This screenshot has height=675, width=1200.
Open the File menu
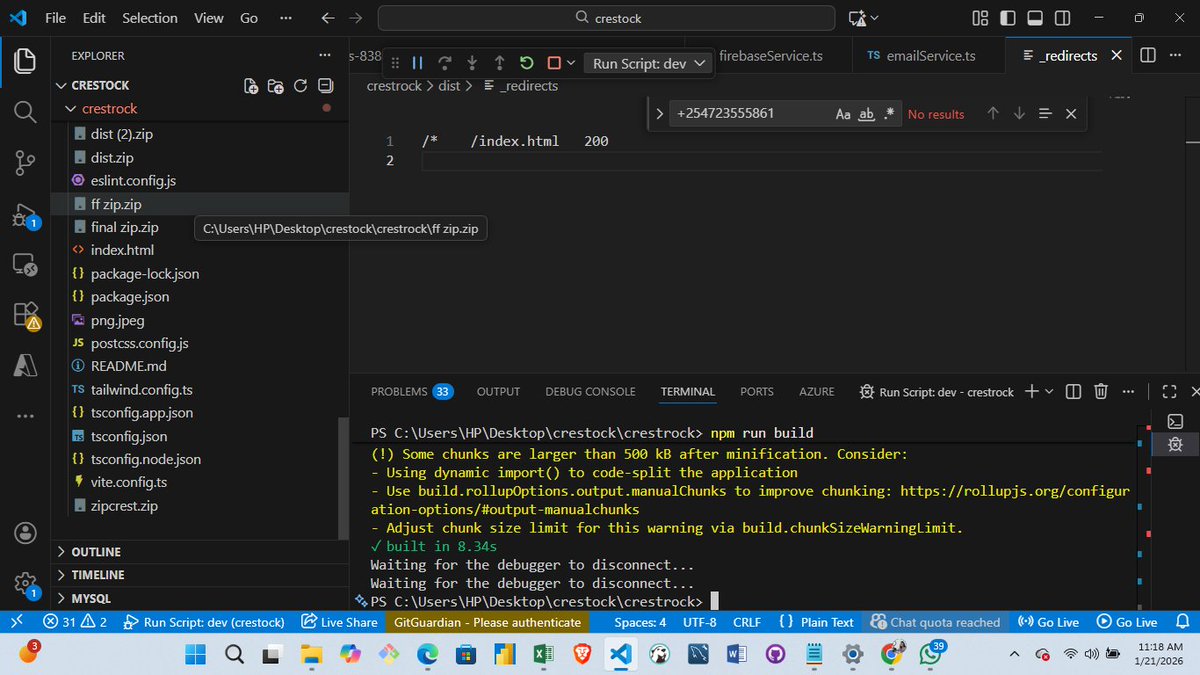pyautogui.click(x=56, y=18)
